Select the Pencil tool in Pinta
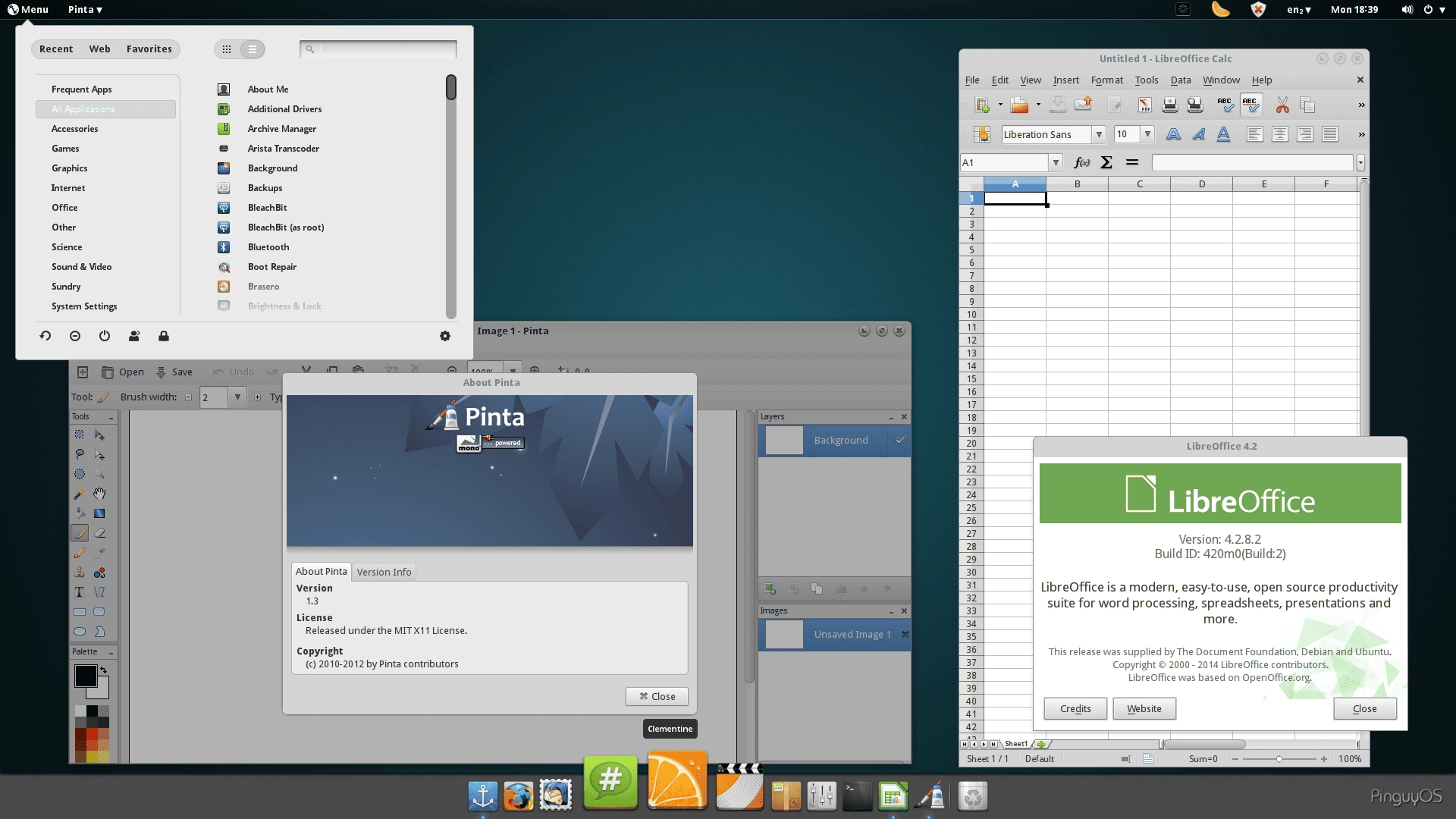Image resolution: width=1456 pixels, height=819 pixels. coord(80,553)
